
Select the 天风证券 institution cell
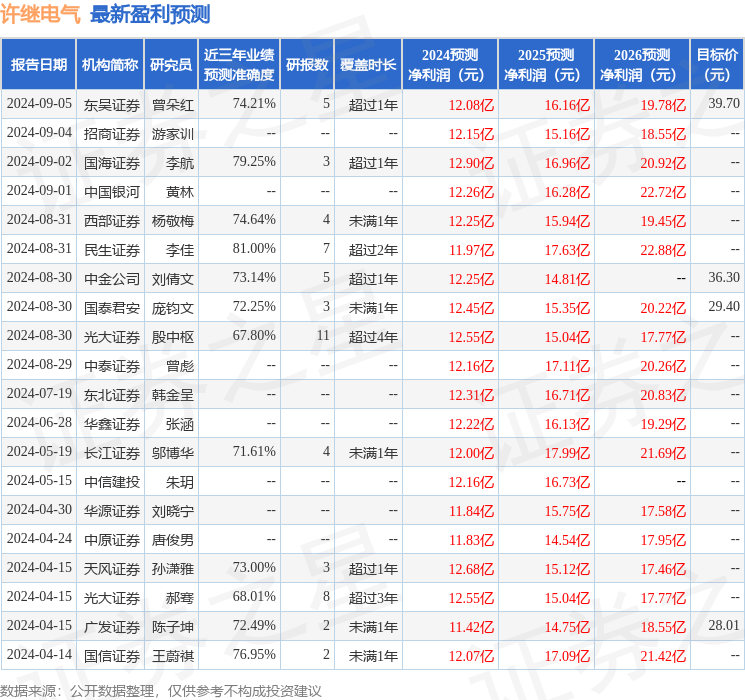pos(112,569)
